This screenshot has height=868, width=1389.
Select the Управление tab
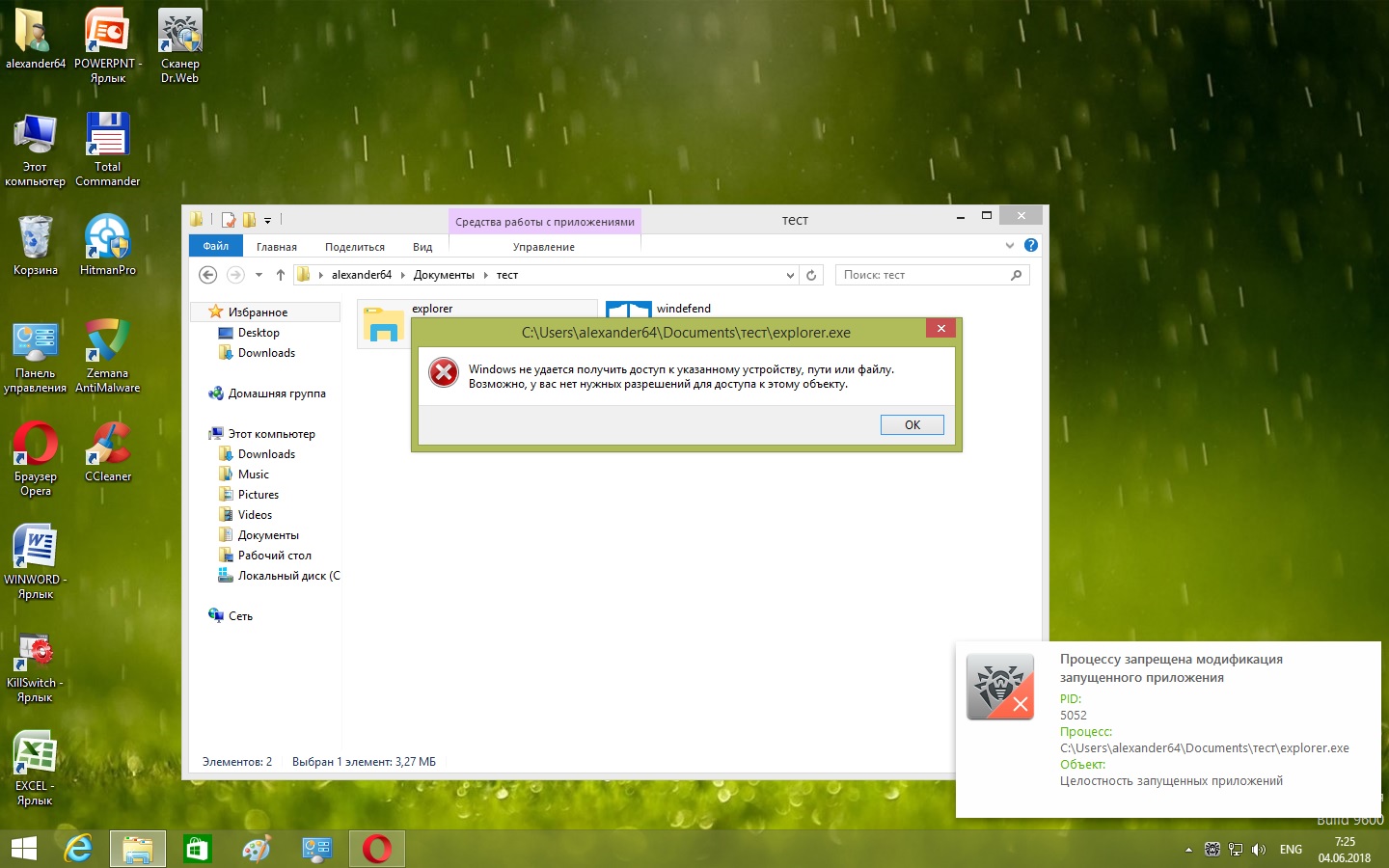pyautogui.click(x=543, y=247)
